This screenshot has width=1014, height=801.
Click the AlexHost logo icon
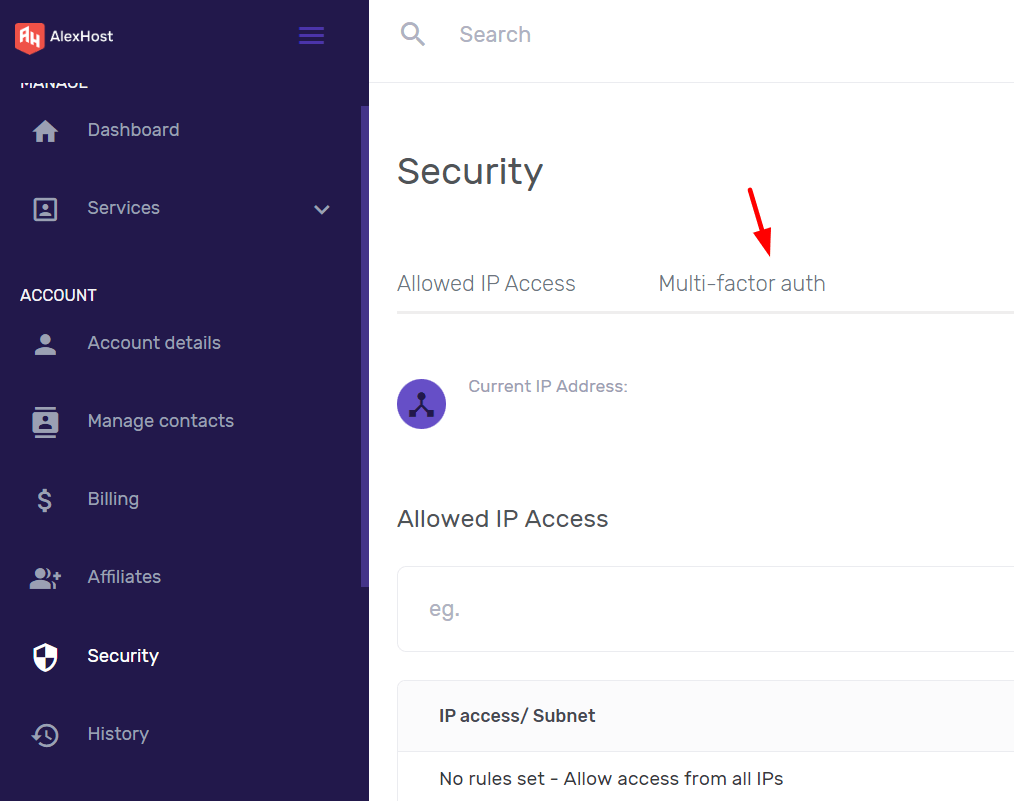(x=30, y=37)
